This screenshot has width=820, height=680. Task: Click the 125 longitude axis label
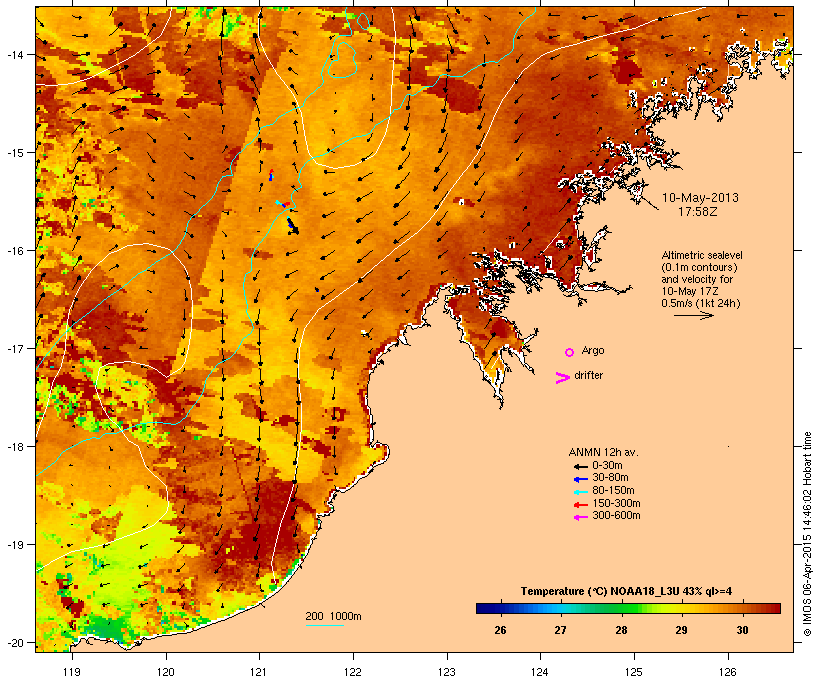[x=634, y=672]
